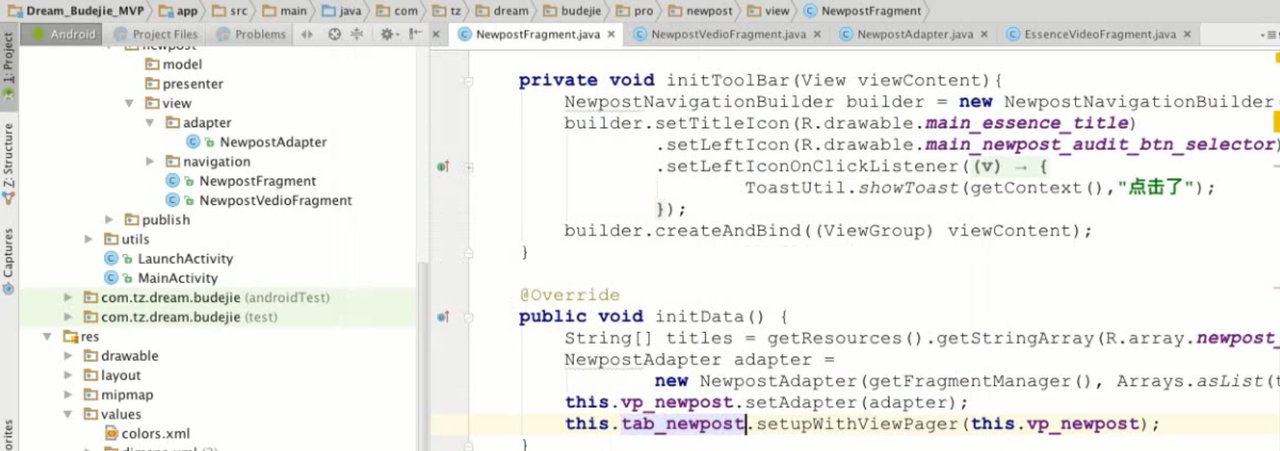This screenshot has width=1280, height=451.
Task: Expand the drawable folder
Action: coord(68,356)
